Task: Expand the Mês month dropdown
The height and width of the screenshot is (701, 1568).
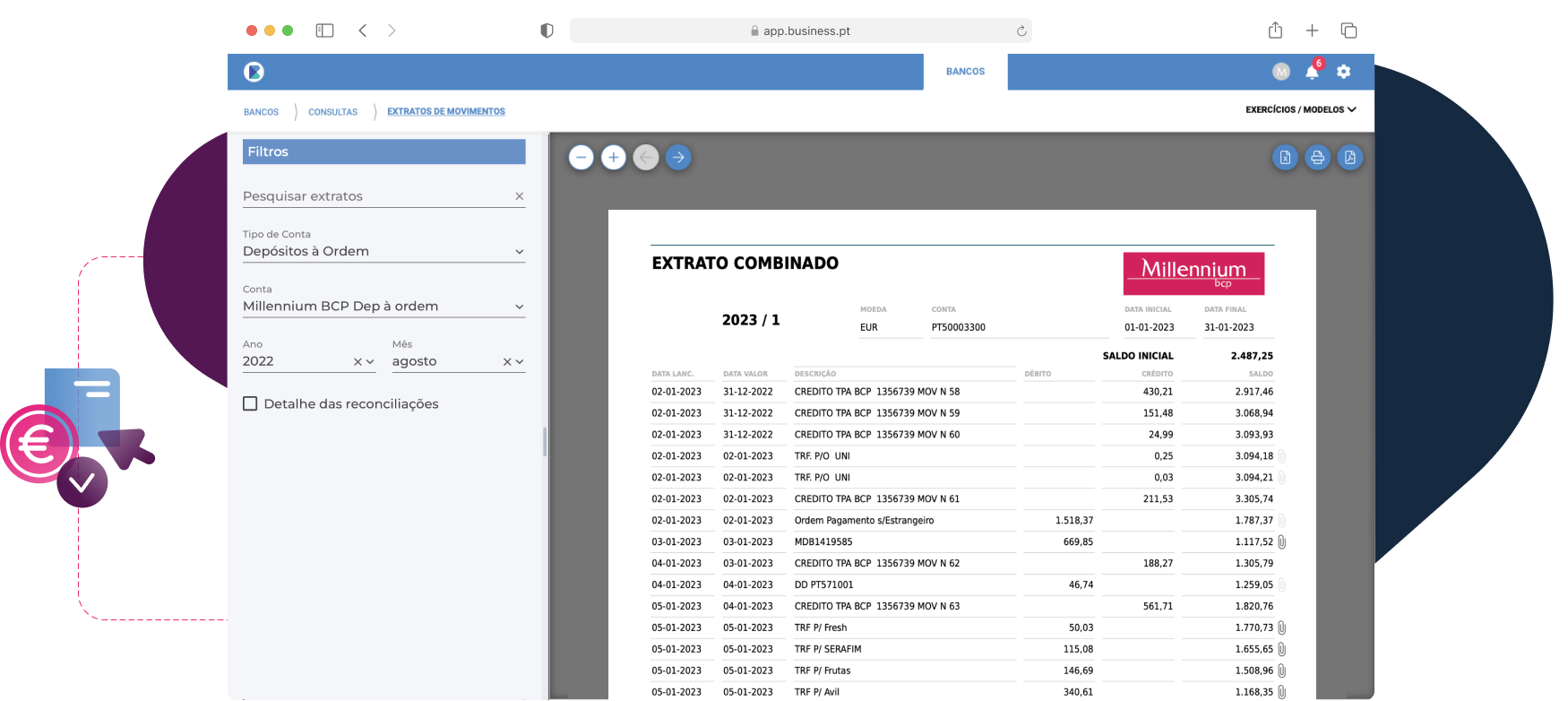Action: pyautogui.click(x=520, y=362)
